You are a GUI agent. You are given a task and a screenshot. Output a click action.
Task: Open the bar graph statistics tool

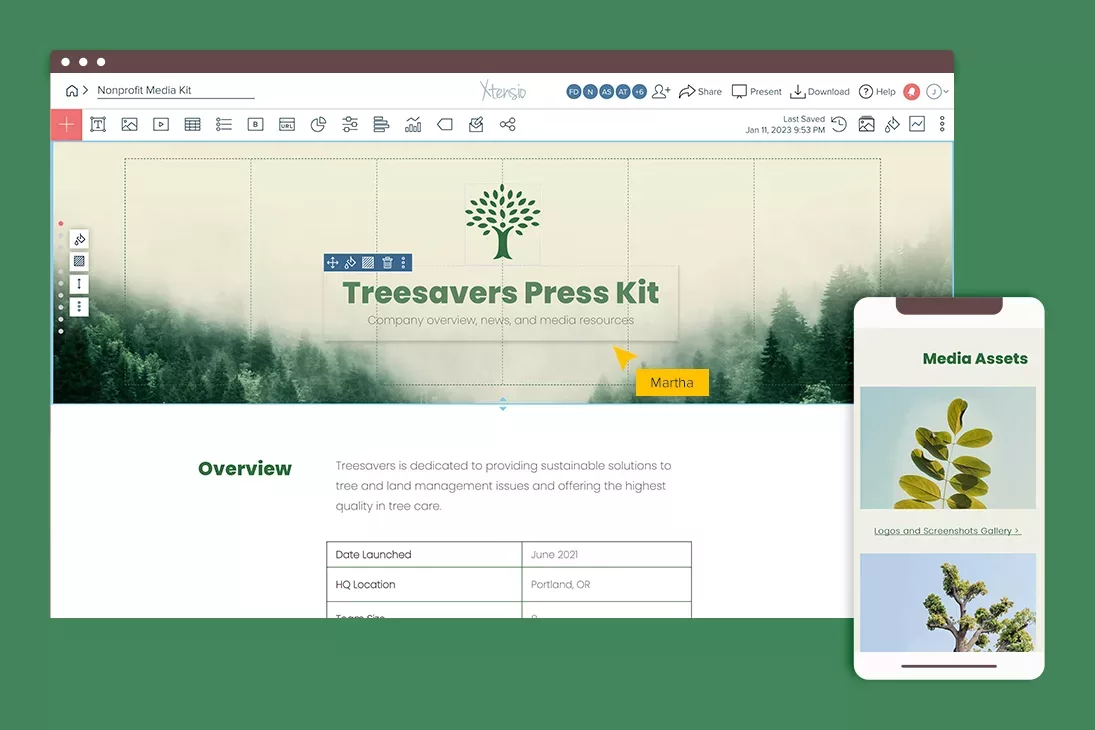point(413,124)
